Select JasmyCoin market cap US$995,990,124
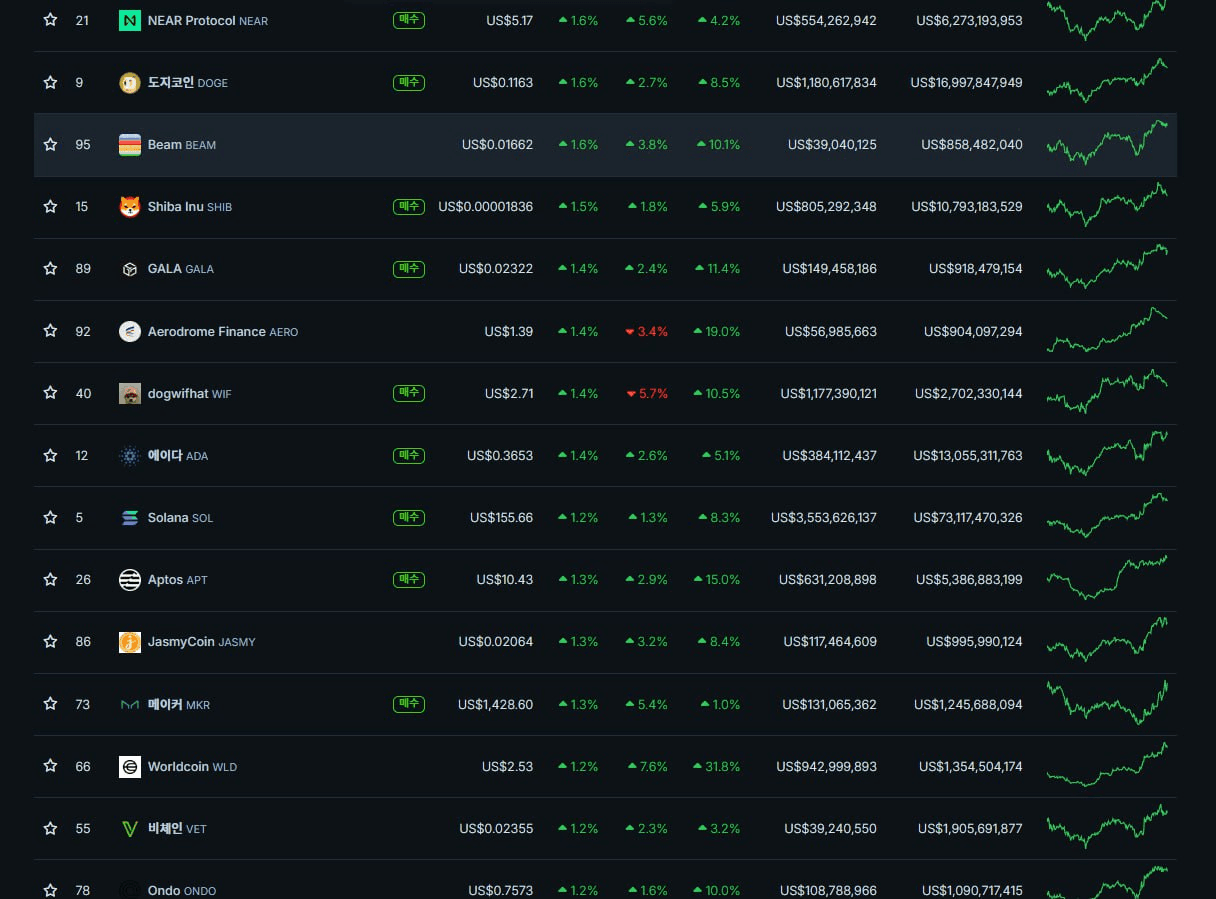 tap(975, 641)
